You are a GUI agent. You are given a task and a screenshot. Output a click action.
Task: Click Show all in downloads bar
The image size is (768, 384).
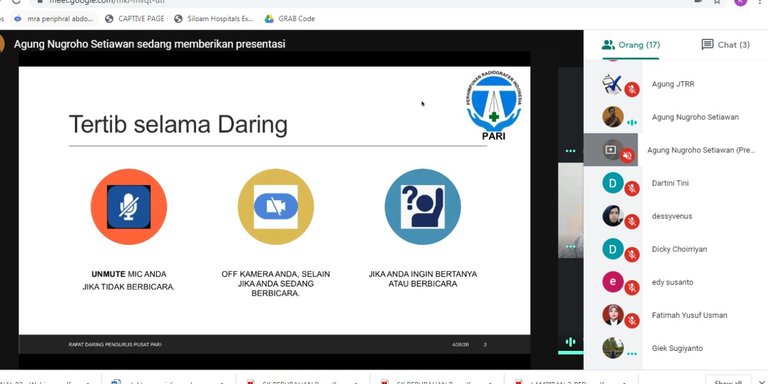727,381
